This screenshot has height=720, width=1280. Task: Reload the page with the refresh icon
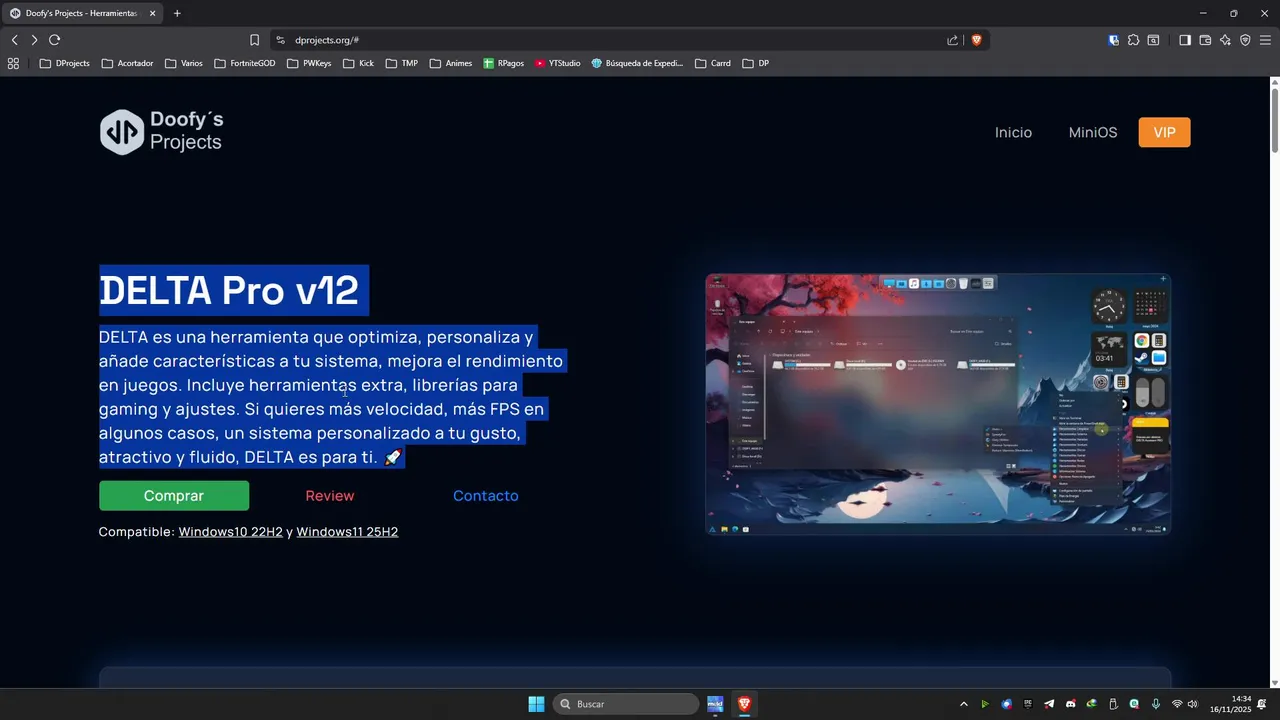[x=54, y=40]
